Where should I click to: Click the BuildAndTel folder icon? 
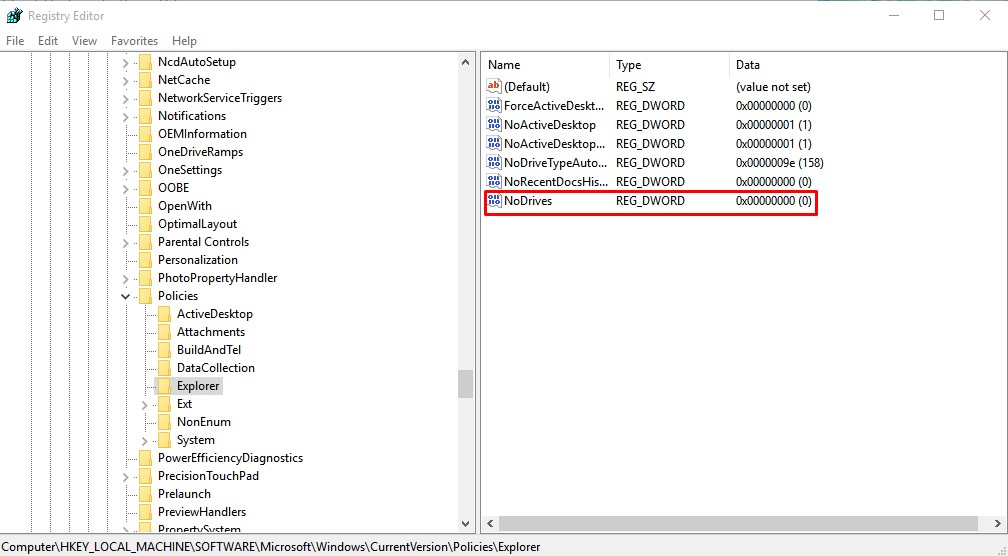click(x=165, y=350)
